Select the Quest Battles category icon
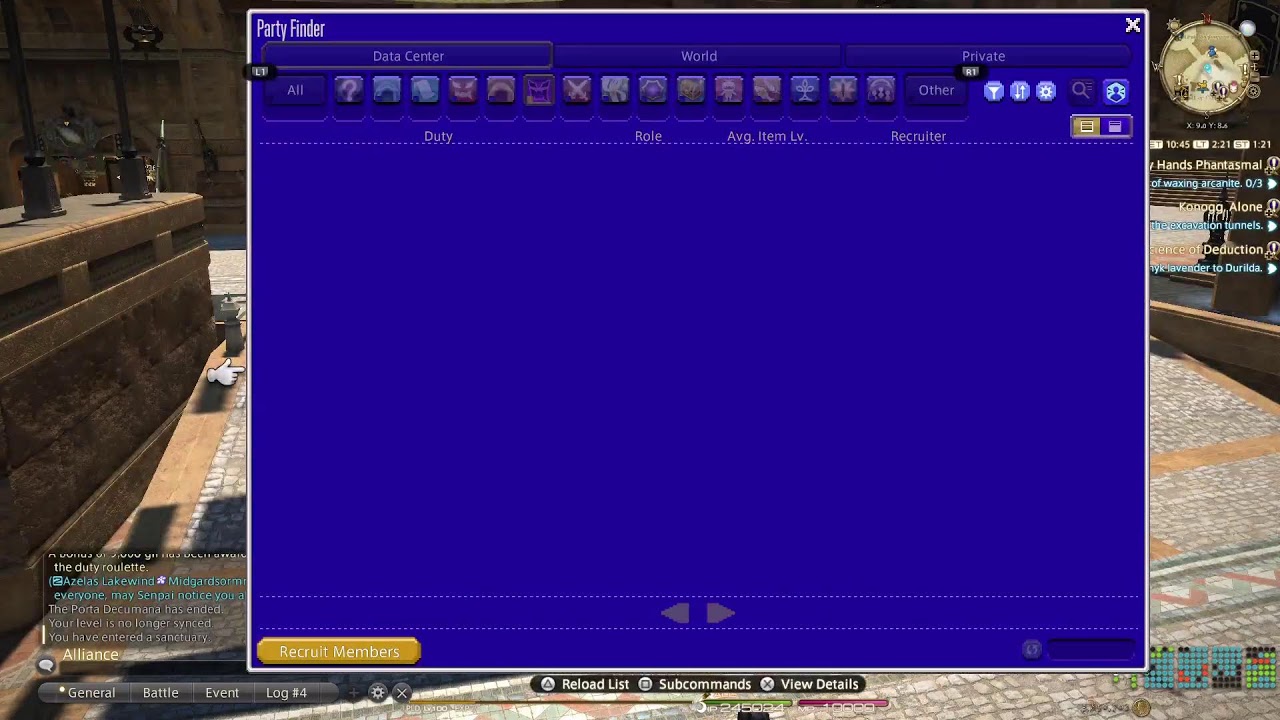The image size is (1280, 720). [x=653, y=91]
